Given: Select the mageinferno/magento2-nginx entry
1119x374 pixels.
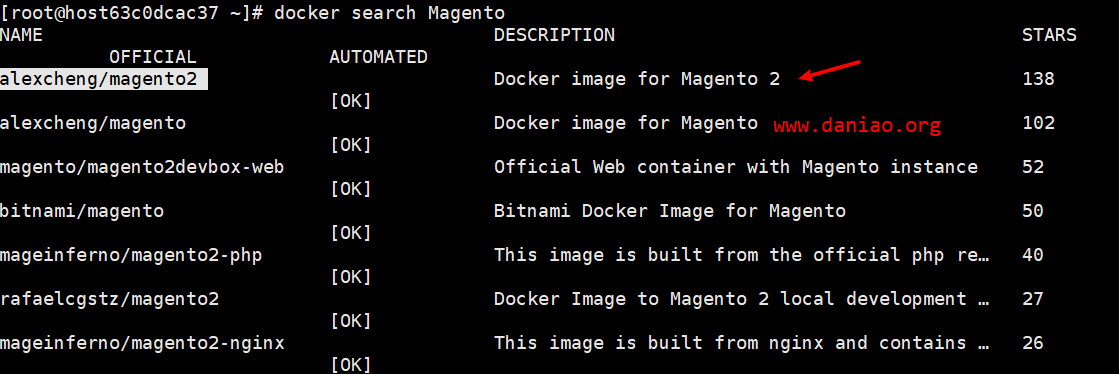Looking at the screenshot, I should [142, 344].
